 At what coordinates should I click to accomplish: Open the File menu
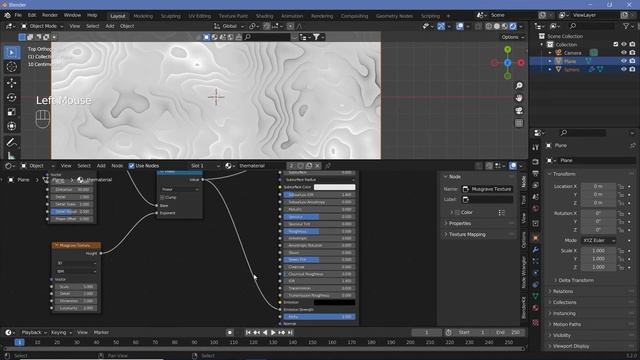pyautogui.click(x=18, y=15)
